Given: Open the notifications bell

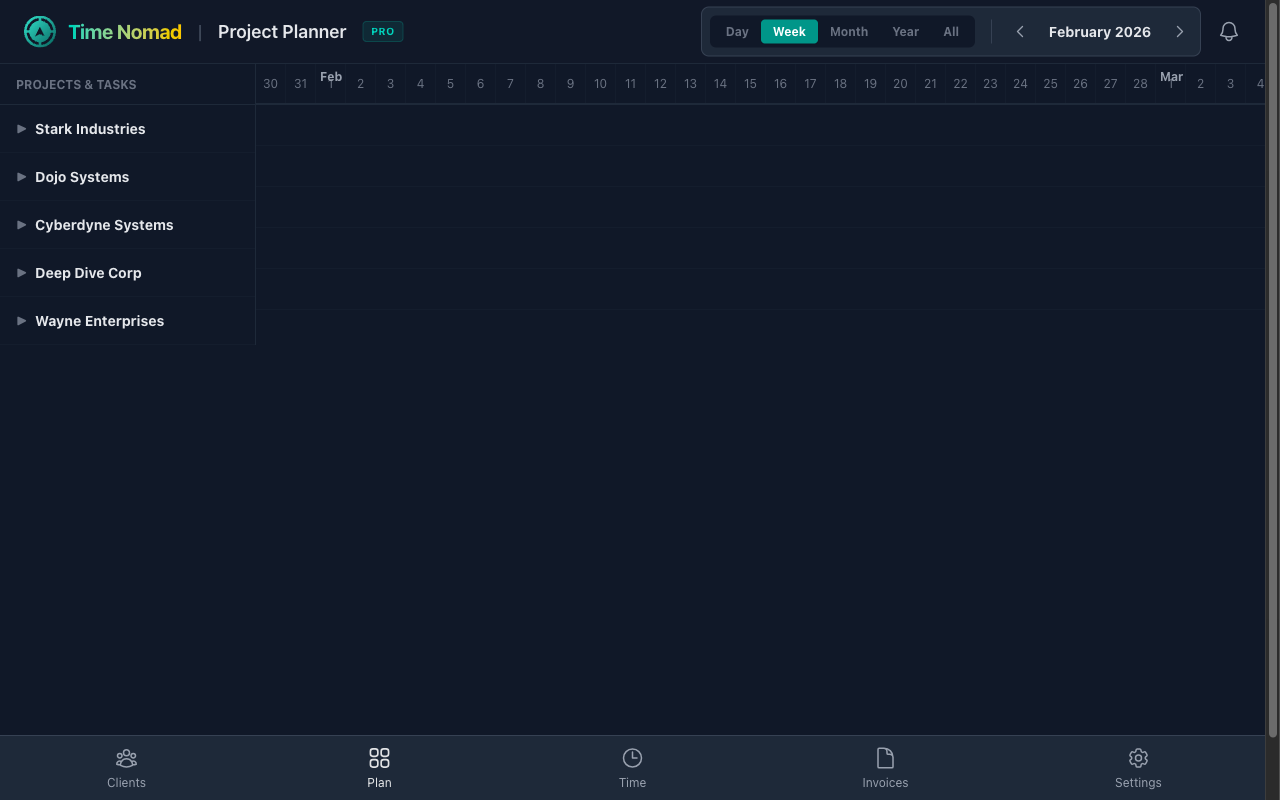Looking at the screenshot, I should [x=1229, y=32].
